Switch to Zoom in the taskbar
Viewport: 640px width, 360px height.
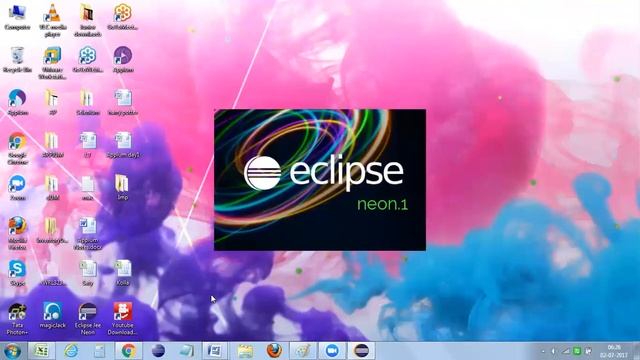(332, 351)
